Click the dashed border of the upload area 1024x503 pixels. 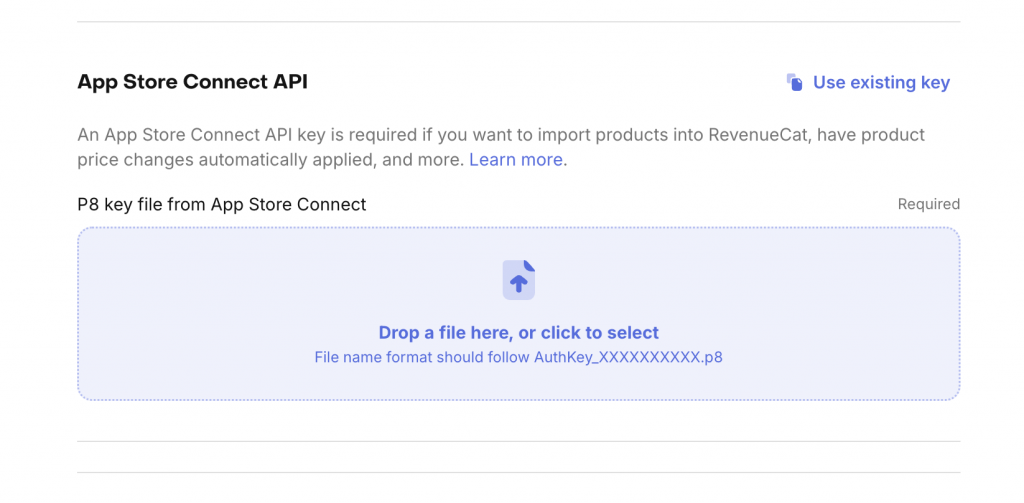coord(518,228)
